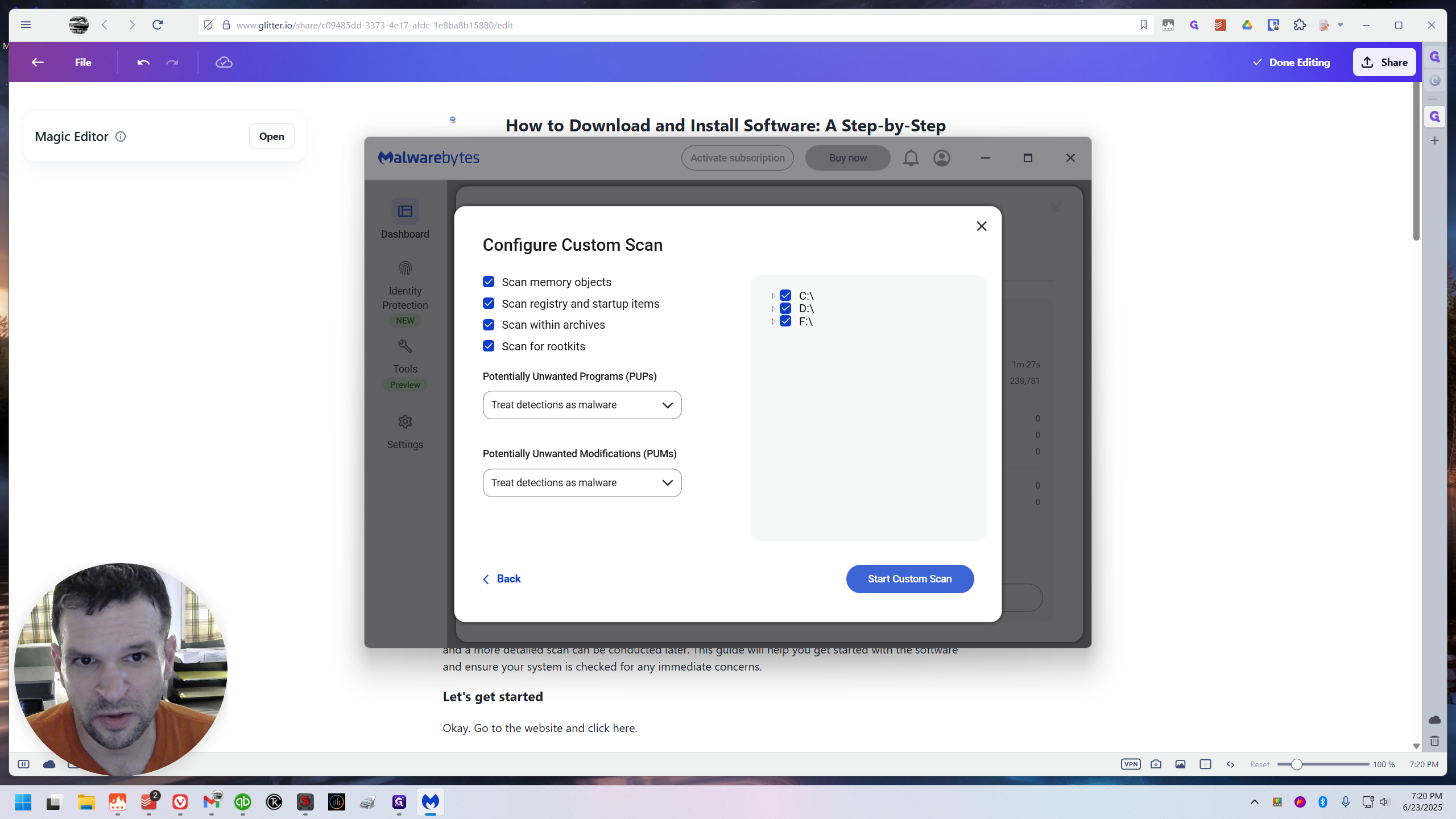Open Malwarebytes Settings gear
This screenshot has height=819, width=1456.
click(x=405, y=432)
